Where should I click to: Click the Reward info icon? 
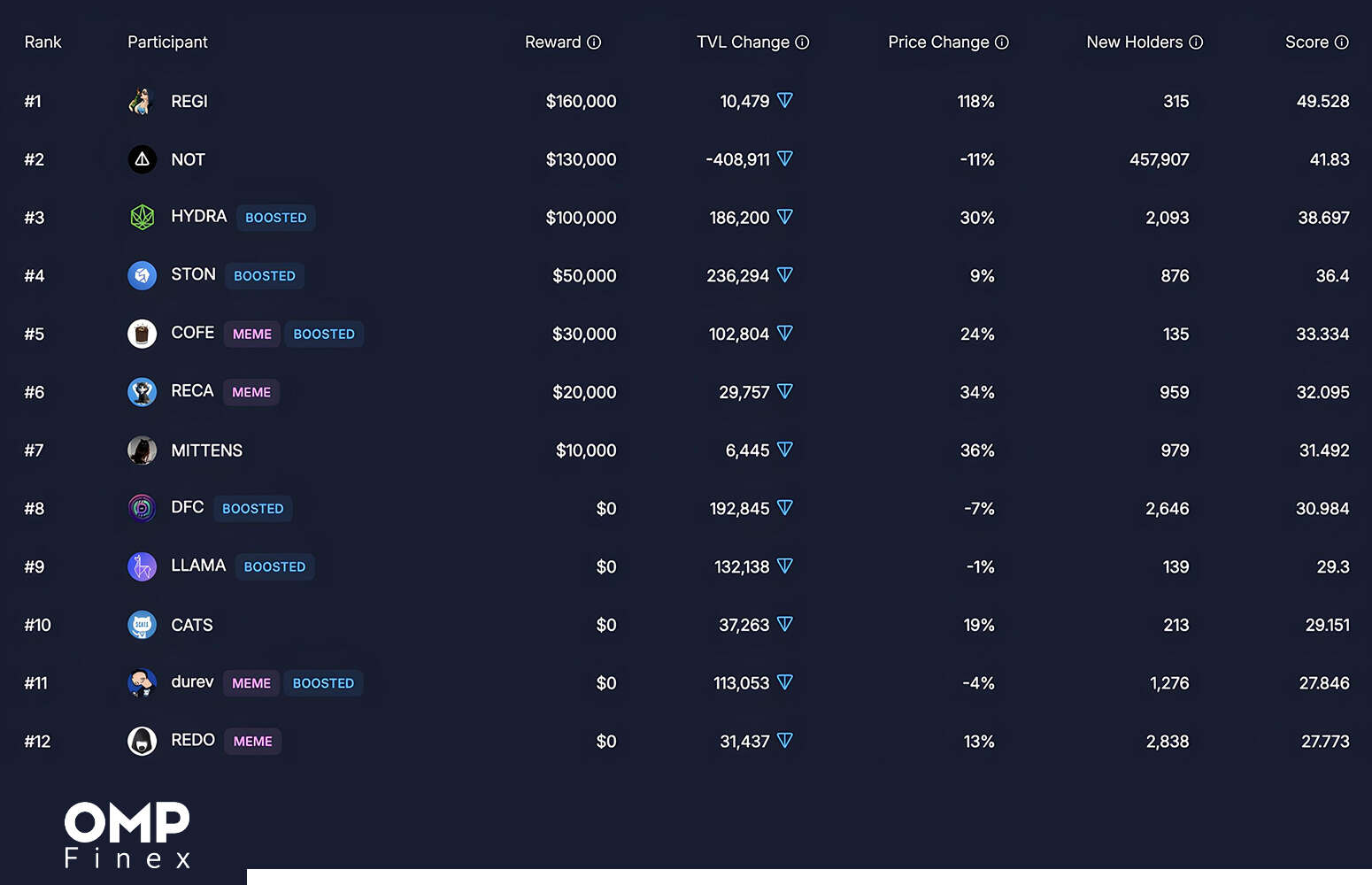[594, 42]
